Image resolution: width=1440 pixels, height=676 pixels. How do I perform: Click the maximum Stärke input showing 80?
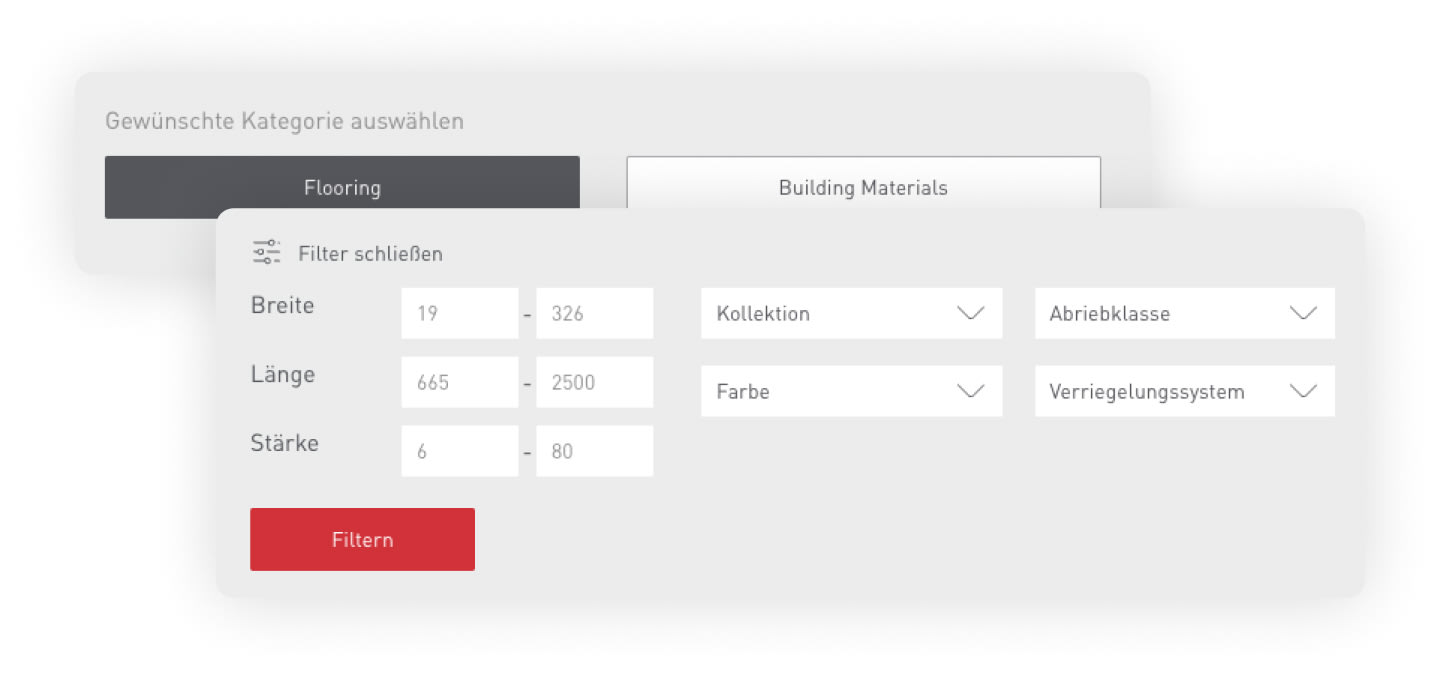[x=594, y=450]
